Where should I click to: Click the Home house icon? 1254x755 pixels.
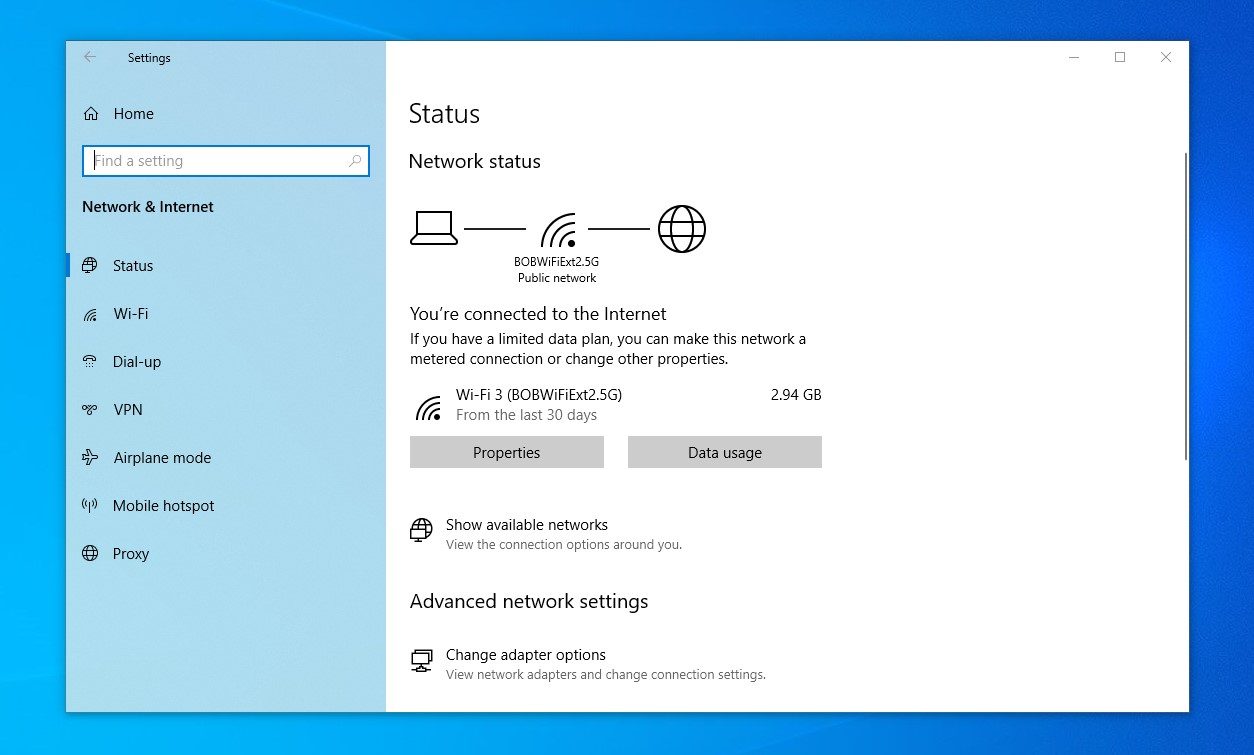click(x=91, y=114)
